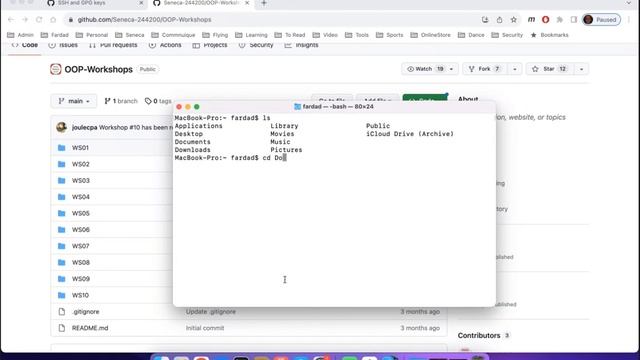The height and width of the screenshot is (360, 640).
Task: Close the SSH and GPG keys tab
Action: (x=141, y=3)
